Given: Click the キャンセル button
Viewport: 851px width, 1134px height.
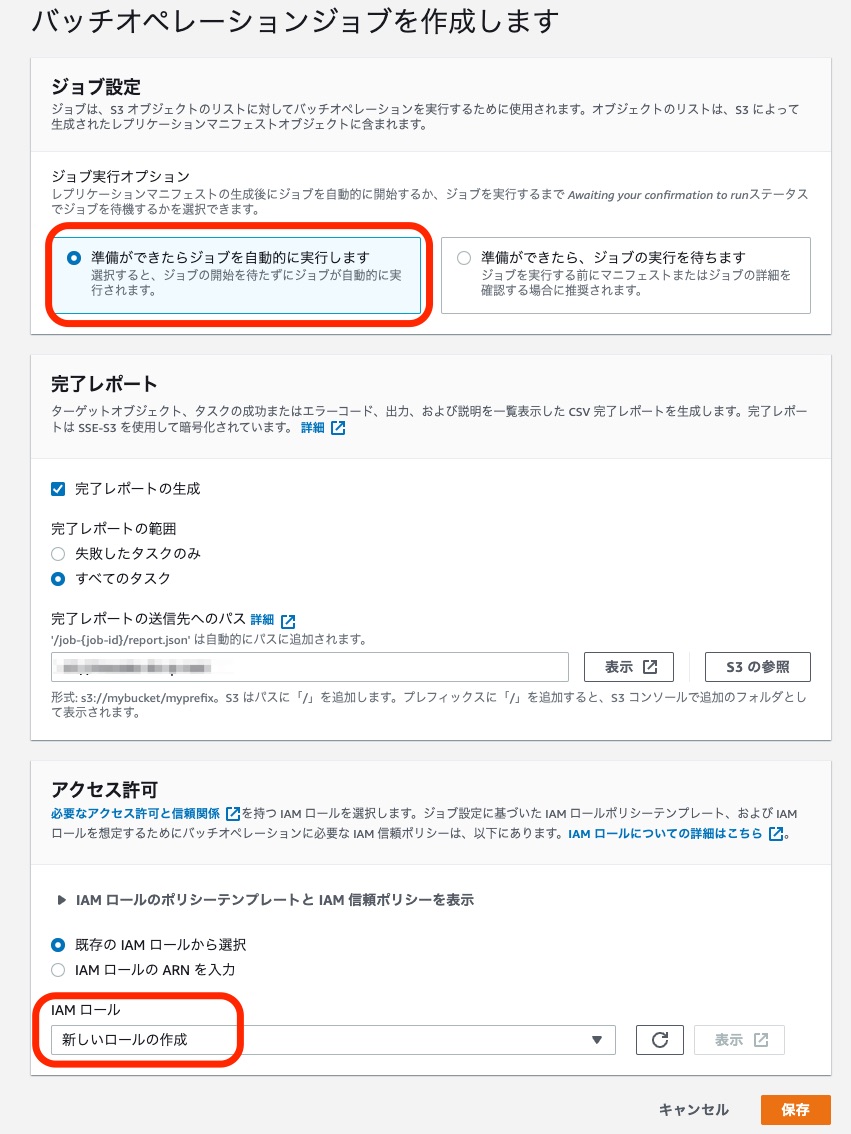Looking at the screenshot, I should click(693, 1109).
